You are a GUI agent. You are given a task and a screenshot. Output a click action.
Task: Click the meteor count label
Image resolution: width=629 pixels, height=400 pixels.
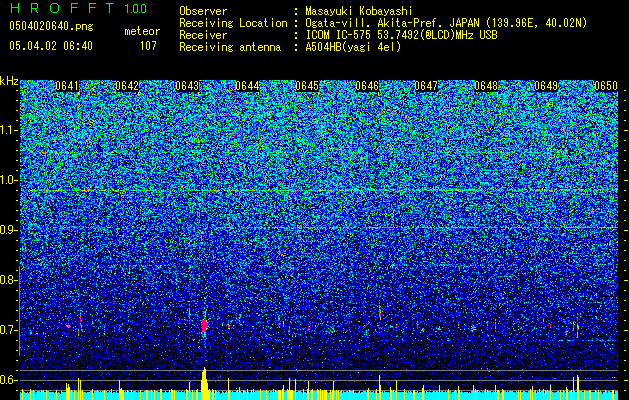(142, 31)
